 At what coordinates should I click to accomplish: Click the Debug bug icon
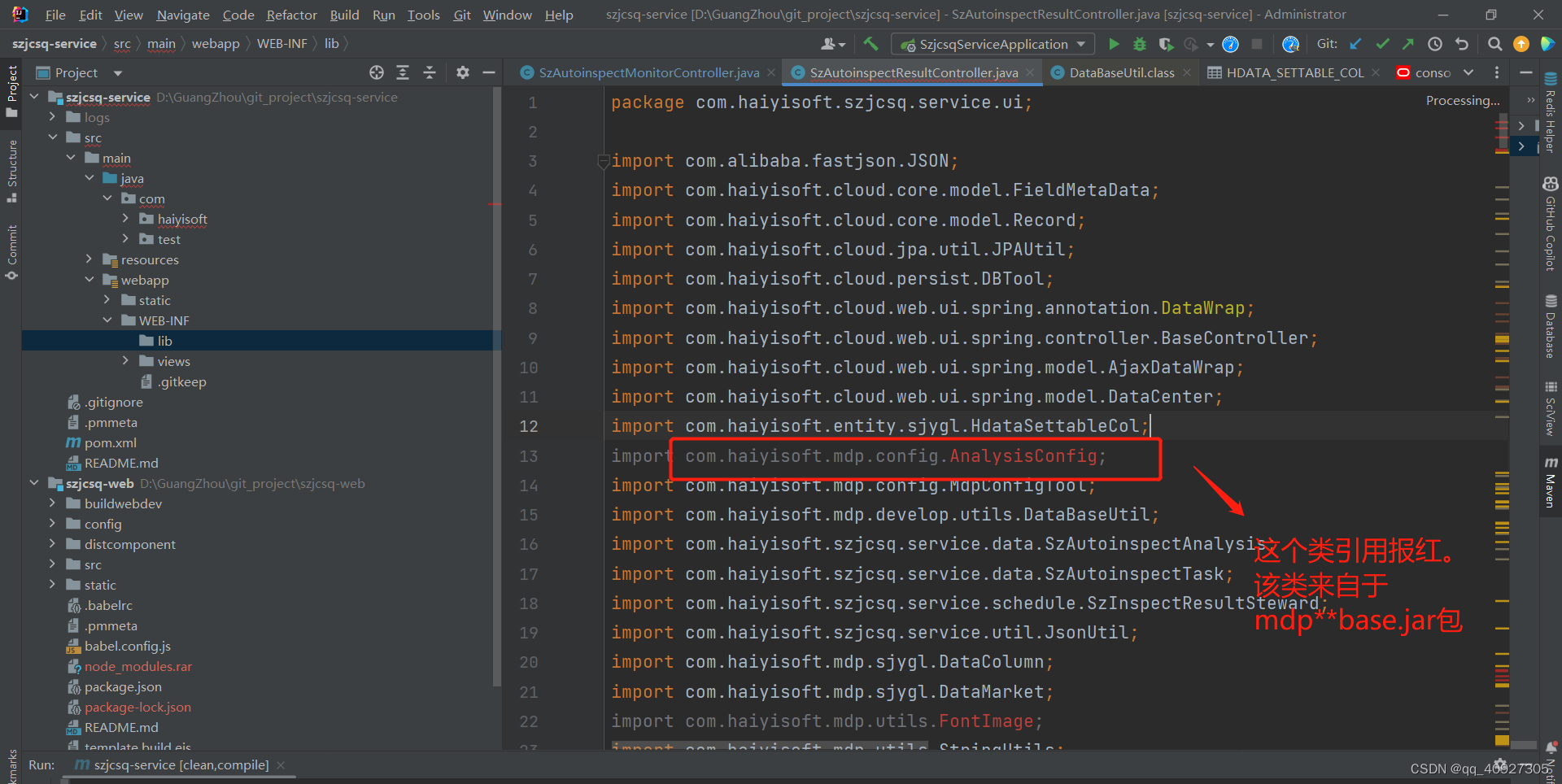pyautogui.click(x=1140, y=44)
